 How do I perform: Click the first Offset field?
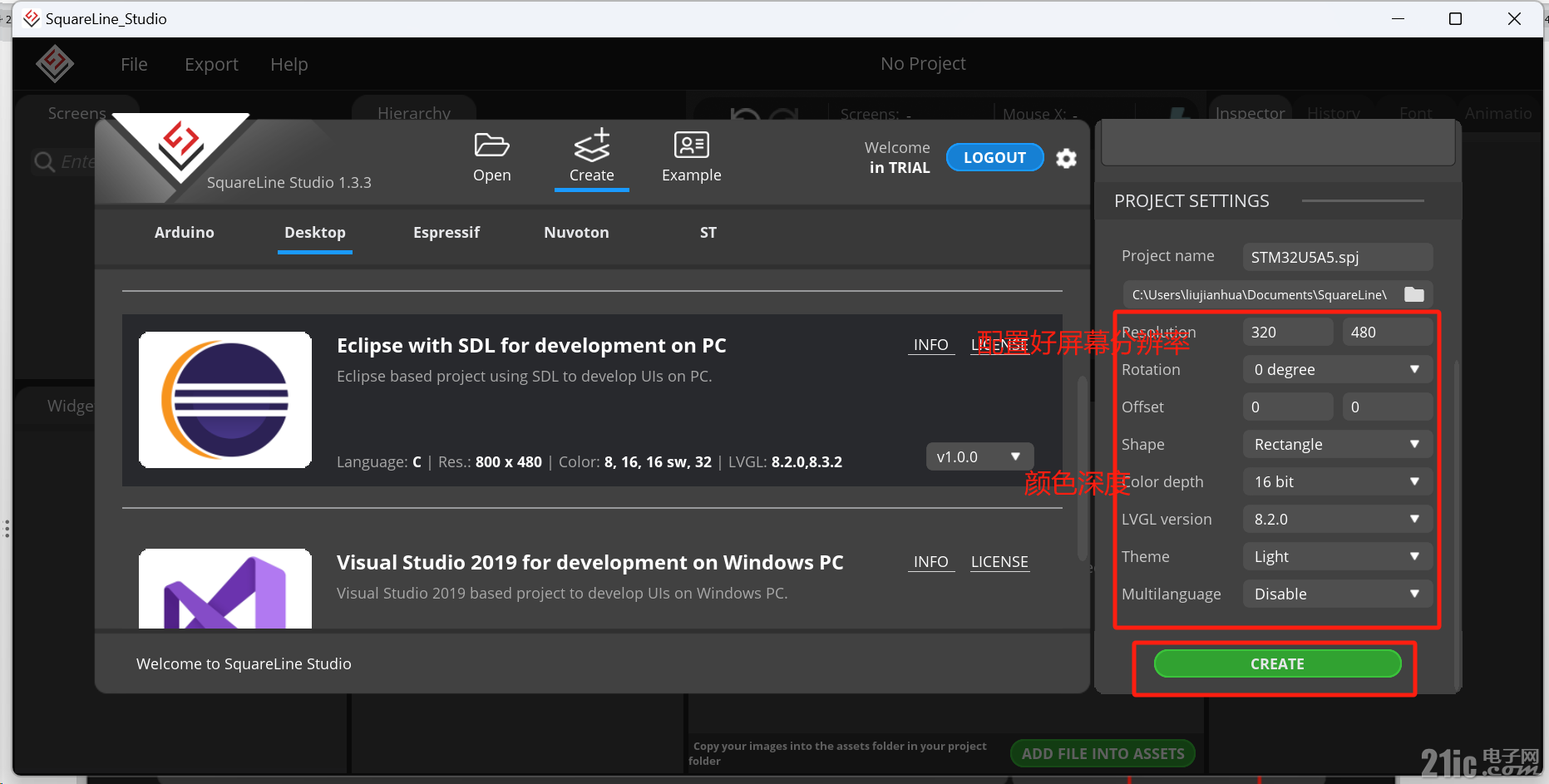tap(1288, 407)
